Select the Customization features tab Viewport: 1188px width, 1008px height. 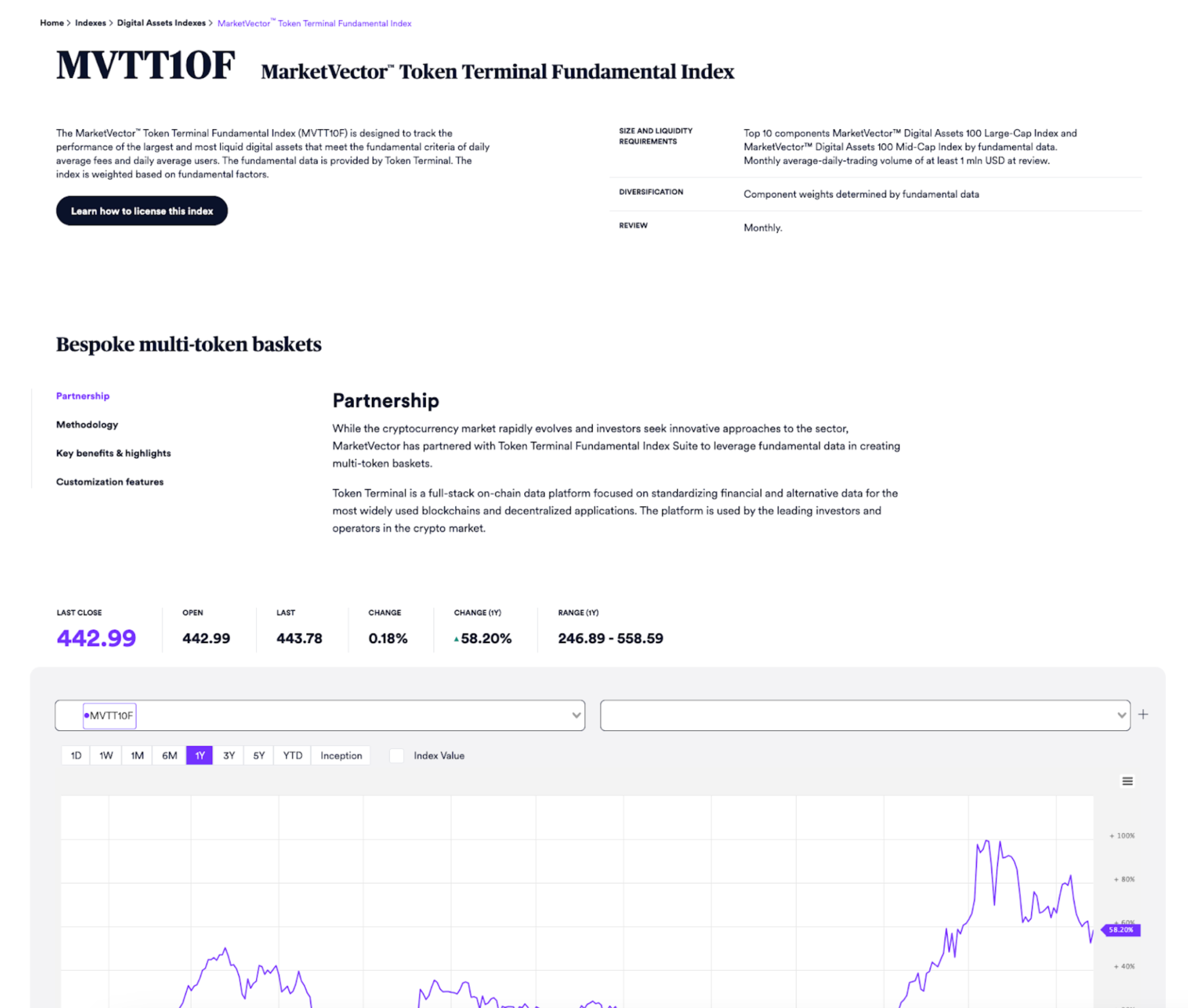click(x=110, y=482)
